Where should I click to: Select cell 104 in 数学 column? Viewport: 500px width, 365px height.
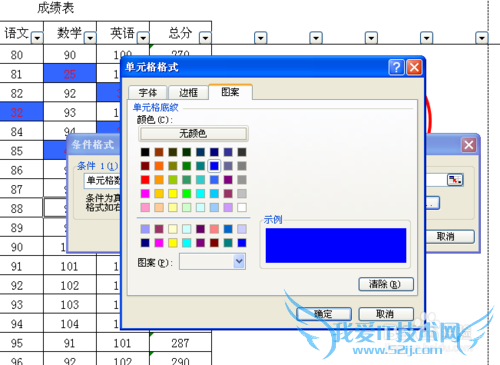tap(70, 324)
